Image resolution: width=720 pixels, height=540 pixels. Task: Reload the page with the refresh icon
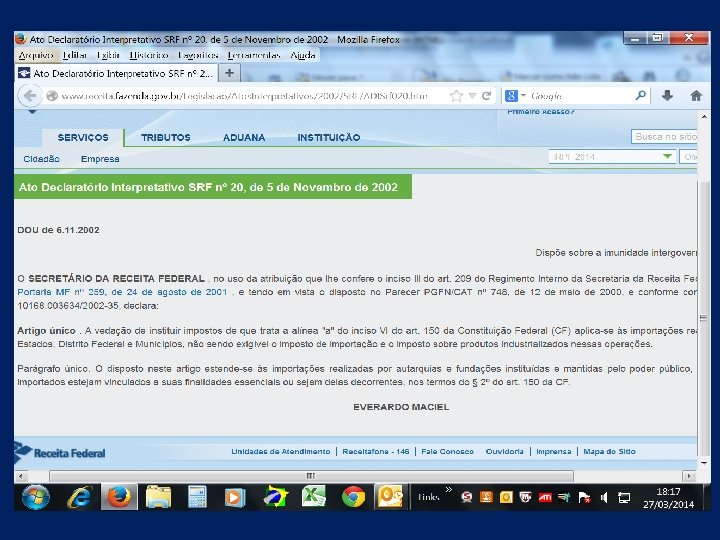(487, 96)
